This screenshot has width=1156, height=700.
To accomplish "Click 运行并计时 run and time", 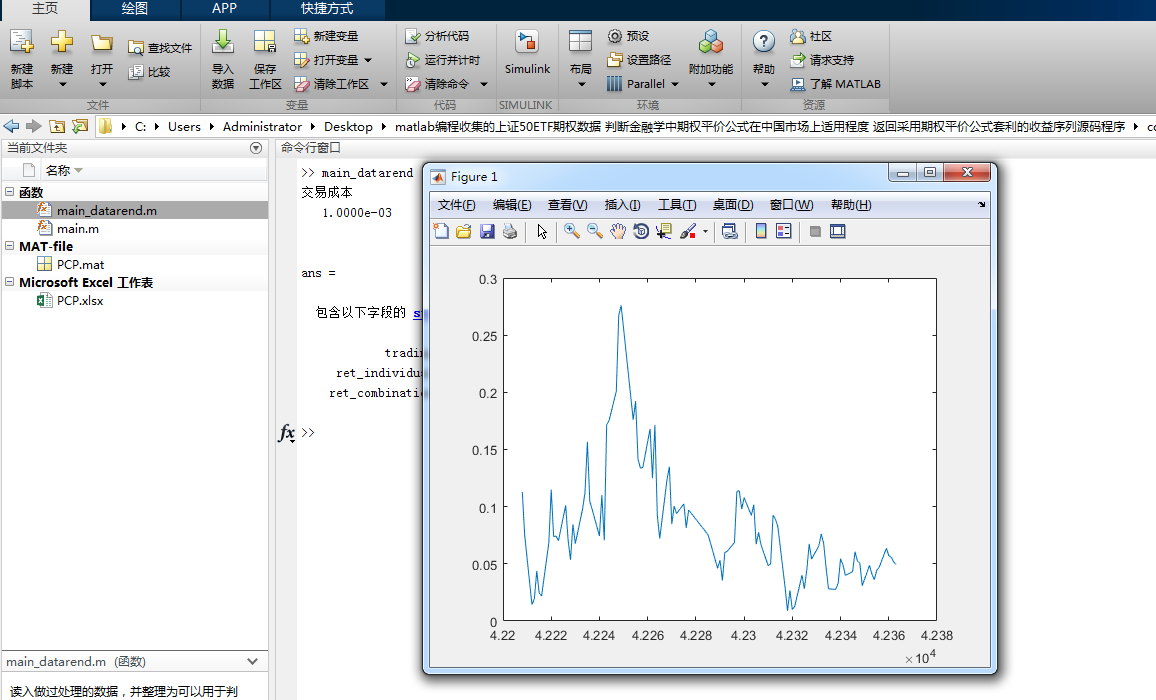I will (x=443, y=60).
